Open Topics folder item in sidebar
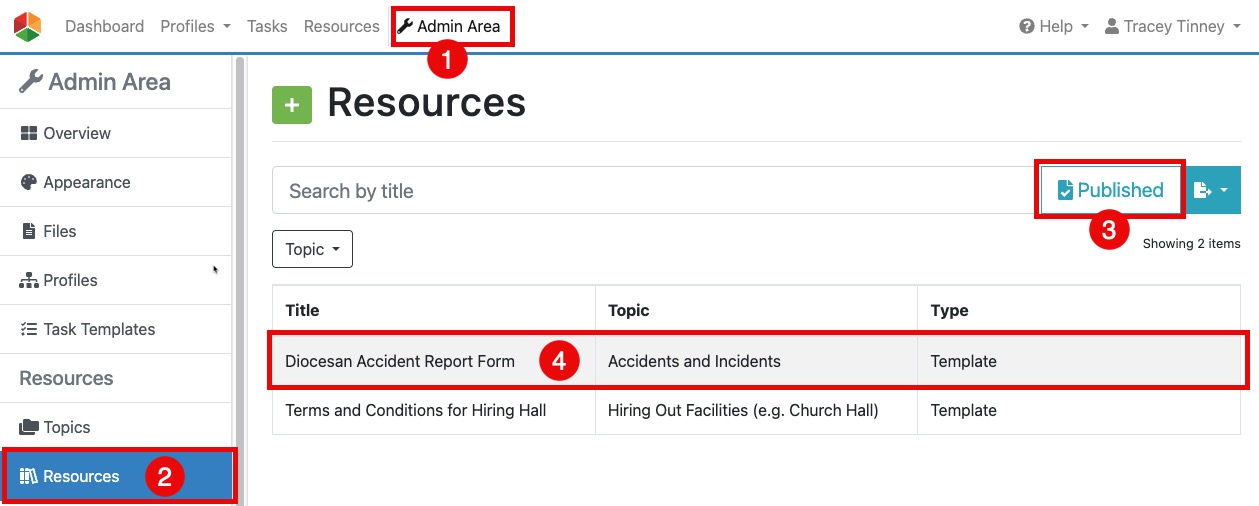 point(67,427)
